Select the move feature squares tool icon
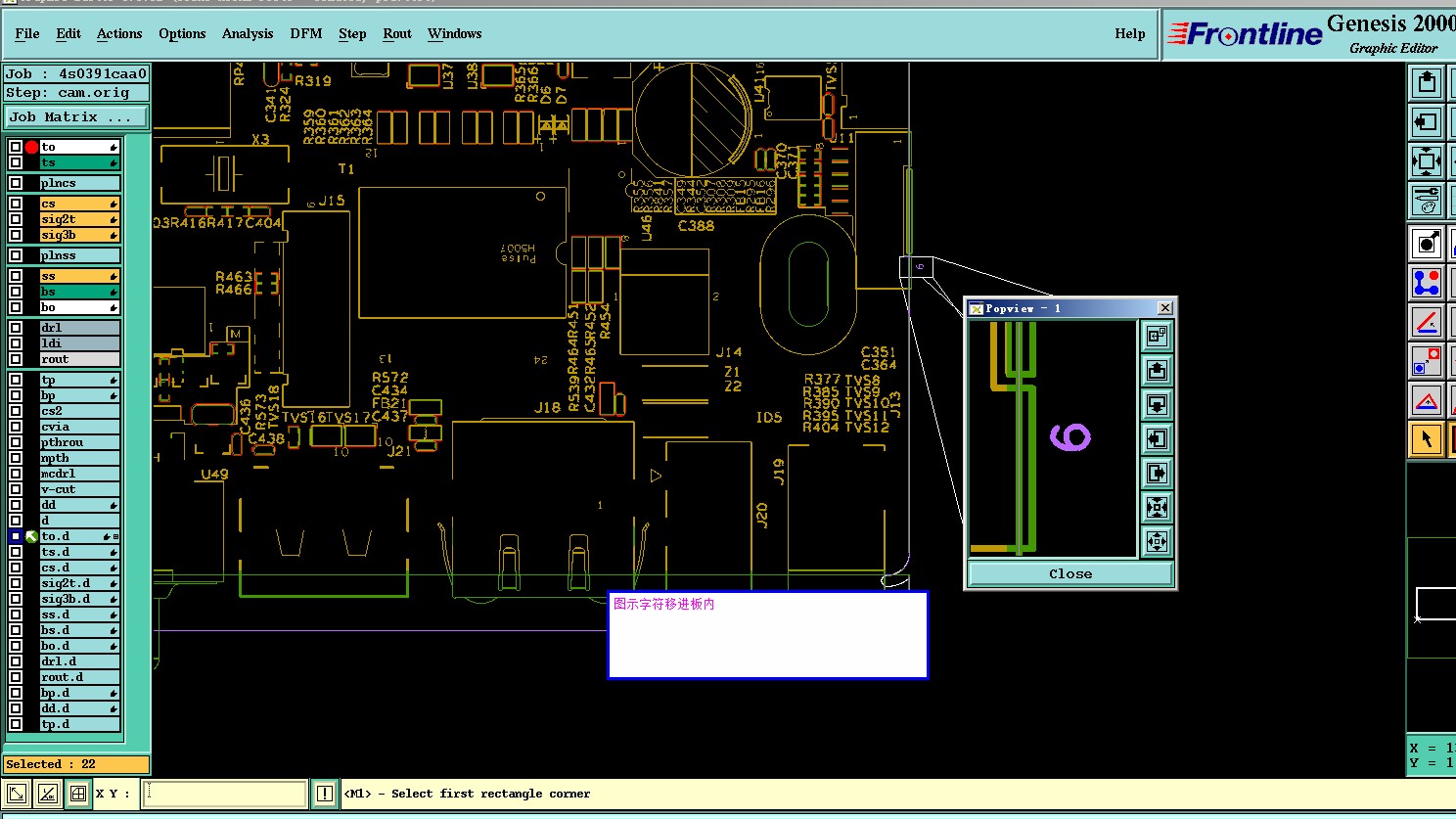The height and width of the screenshot is (819, 1456). [x=1427, y=361]
